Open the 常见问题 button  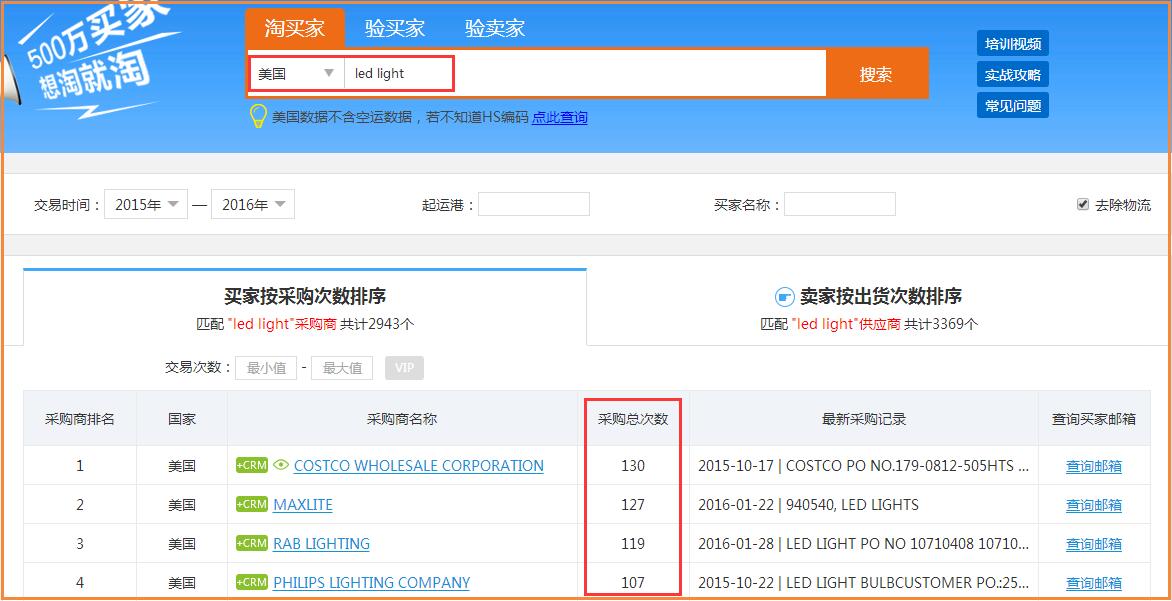coord(1013,105)
